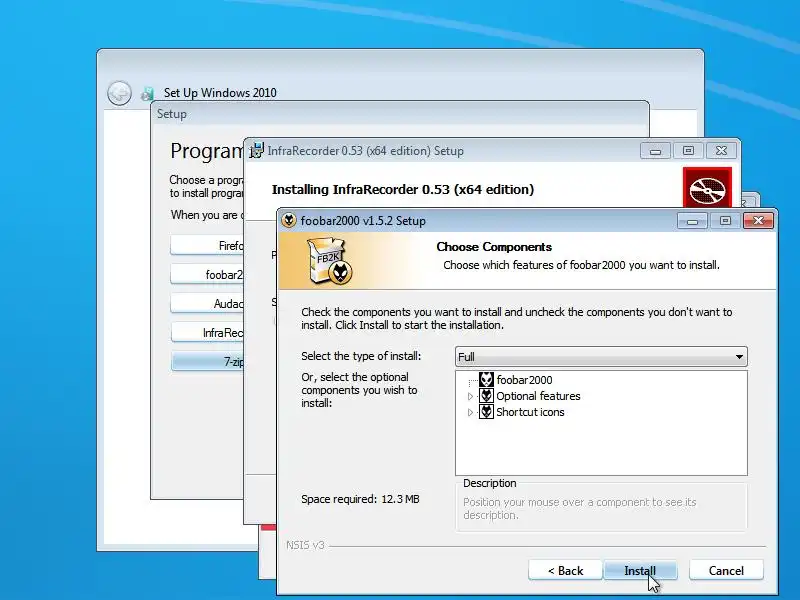Expand the Shortcut icons tree node
The width and height of the screenshot is (800, 600).
470,412
